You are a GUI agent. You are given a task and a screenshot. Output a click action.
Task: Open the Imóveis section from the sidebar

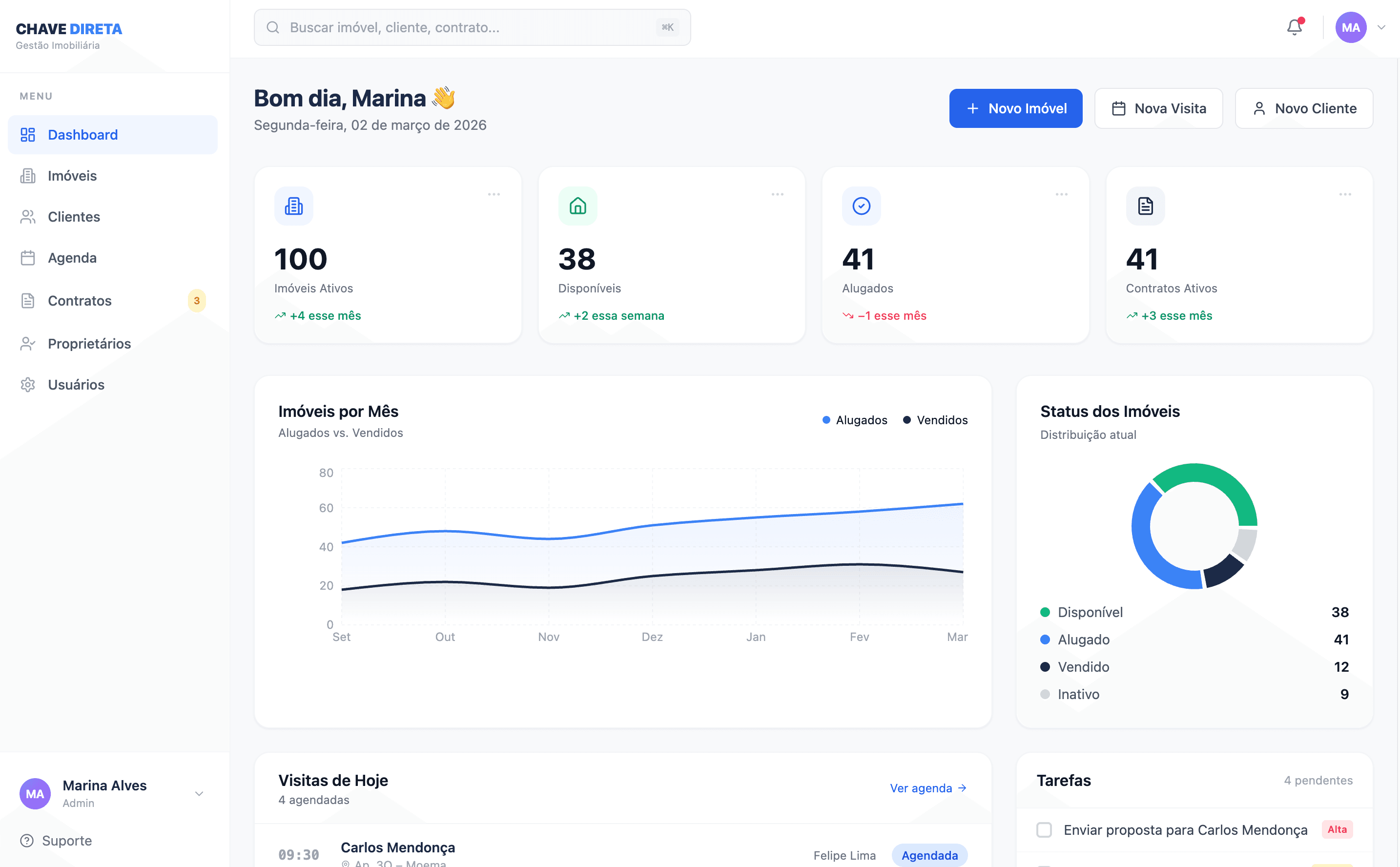72,175
